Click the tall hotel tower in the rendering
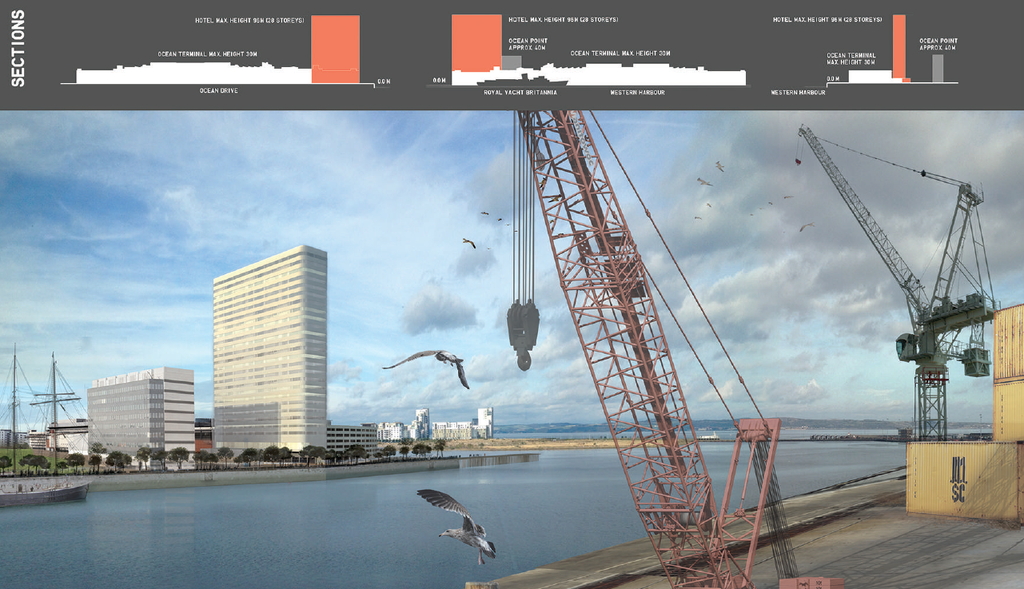Image resolution: width=1024 pixels, height=589 pixels. tap(270, 345)
